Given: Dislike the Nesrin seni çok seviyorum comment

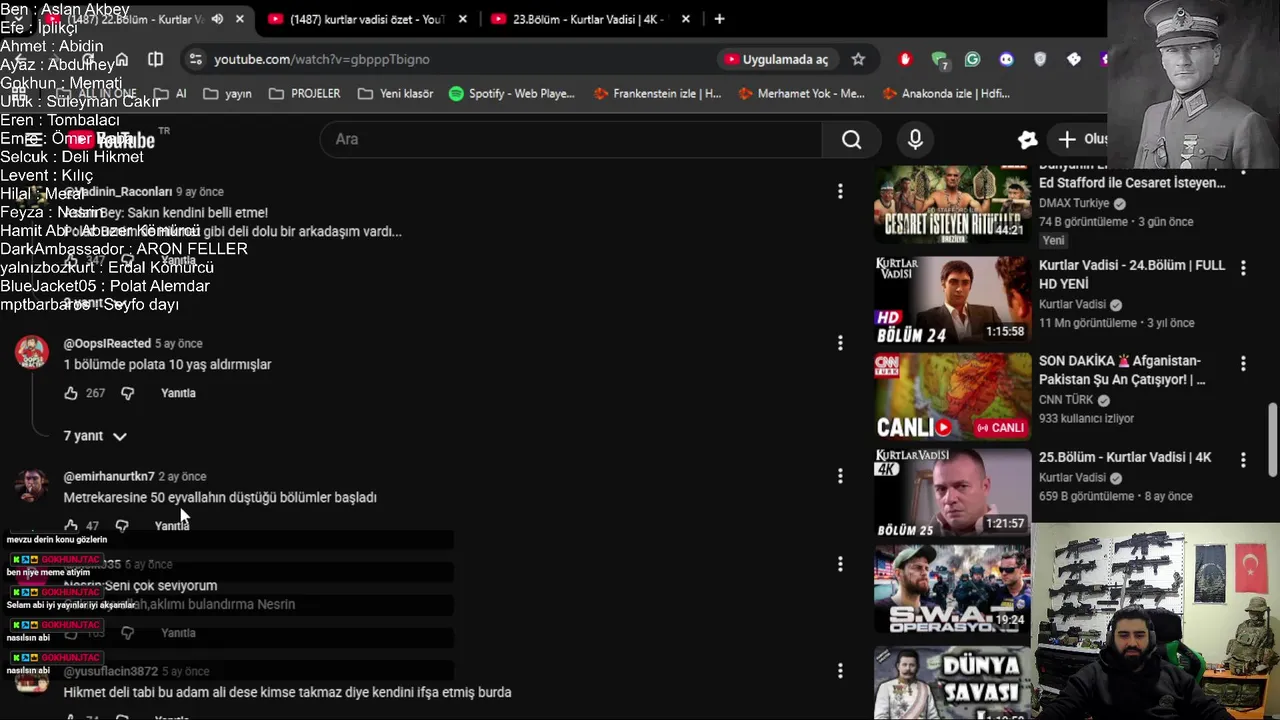Looking at the screenshot, I should [x=127, y=633].
